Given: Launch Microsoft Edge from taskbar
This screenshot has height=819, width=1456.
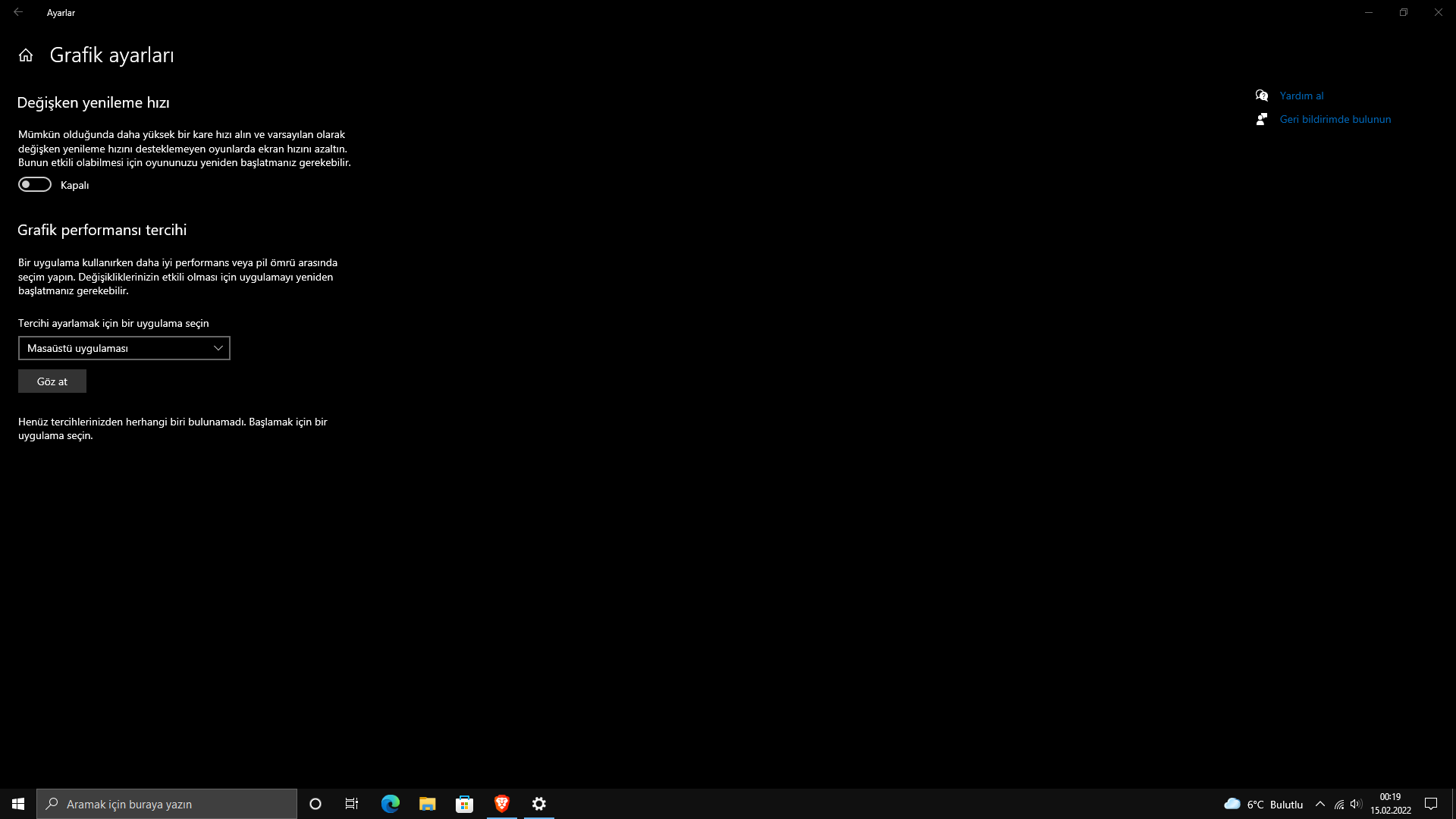Looking at the screenshot, I should click(x=390, y=804).
